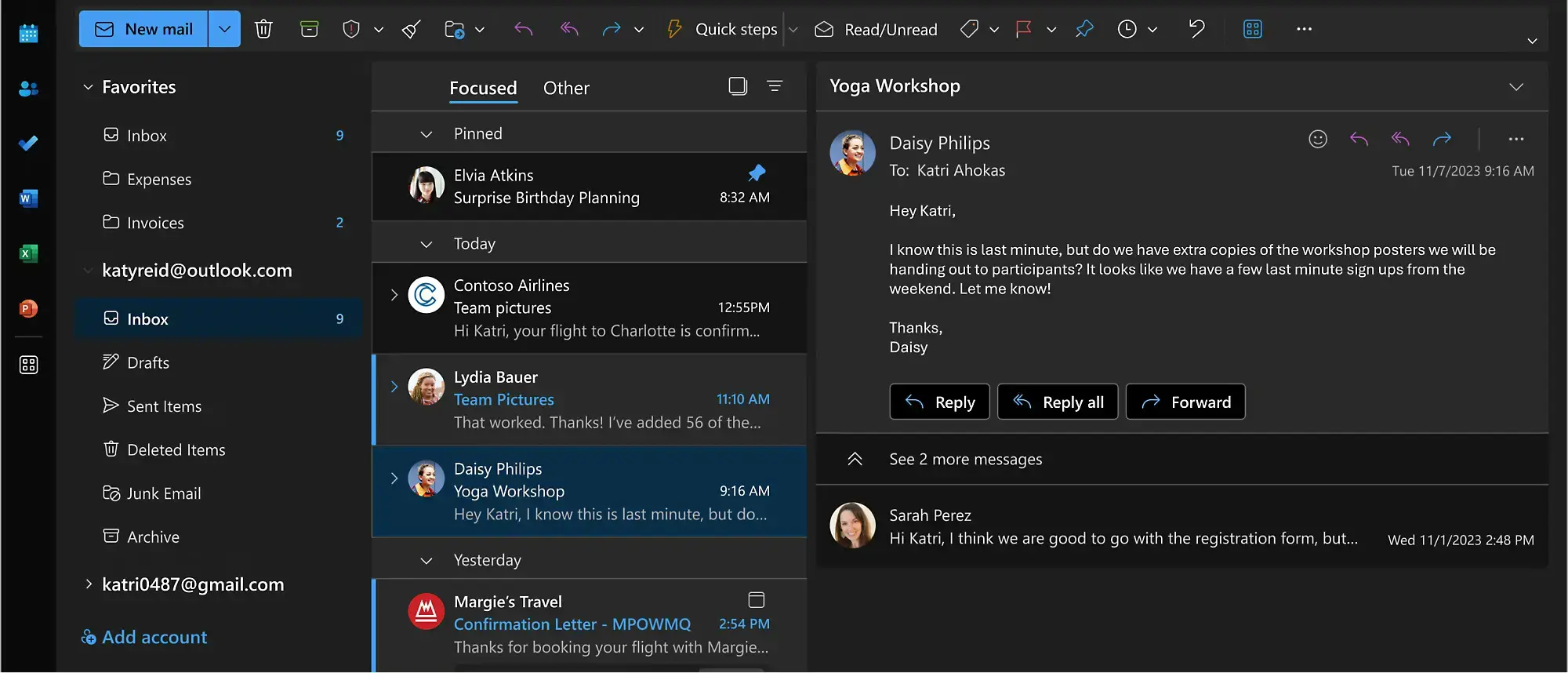Open the filter messages icon
The height and width of the screenshot is (673, 1568).
pyautogui.click(x=775, y=86)
